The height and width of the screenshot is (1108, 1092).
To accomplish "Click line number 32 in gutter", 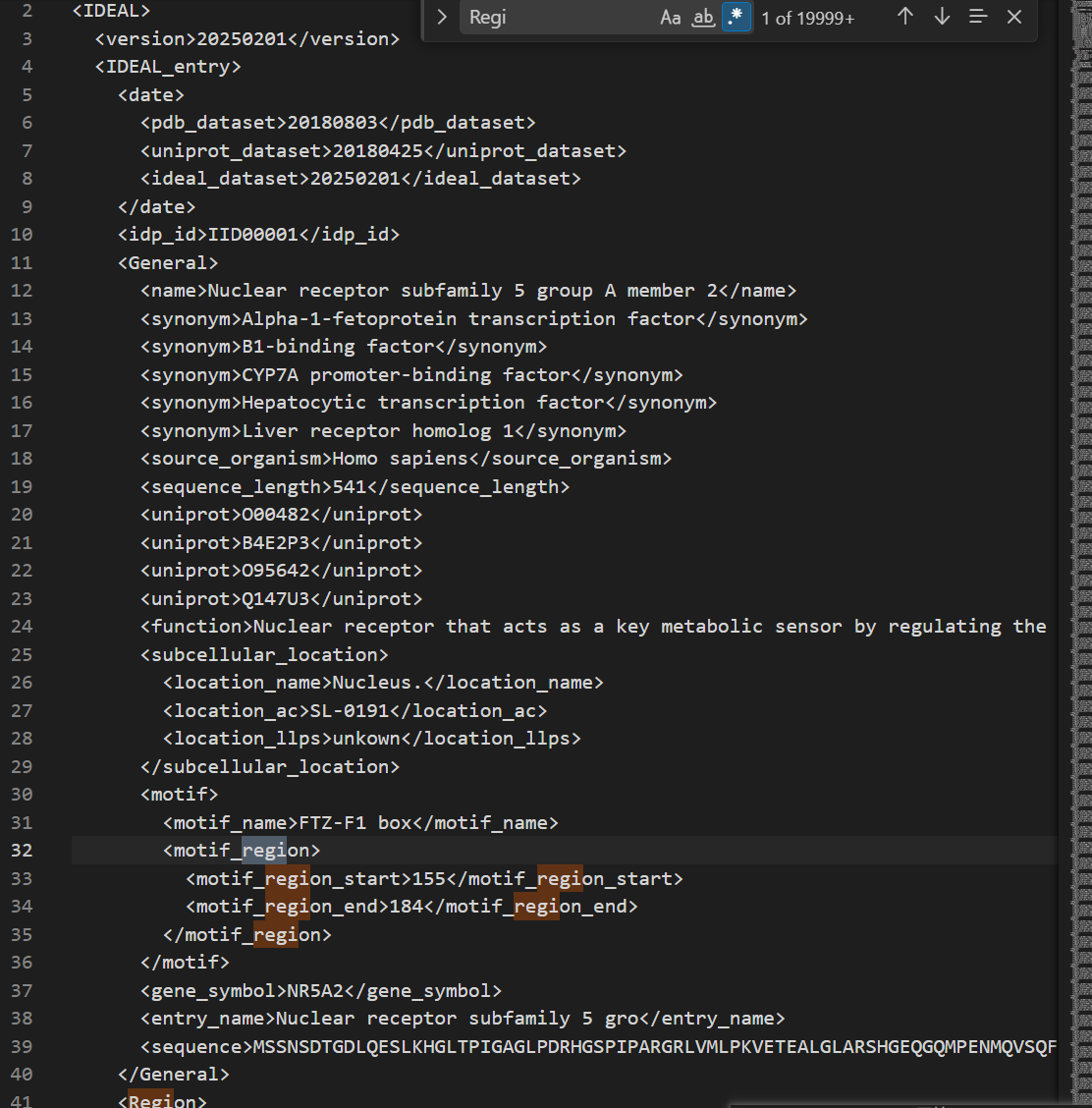I will [22, 850].
